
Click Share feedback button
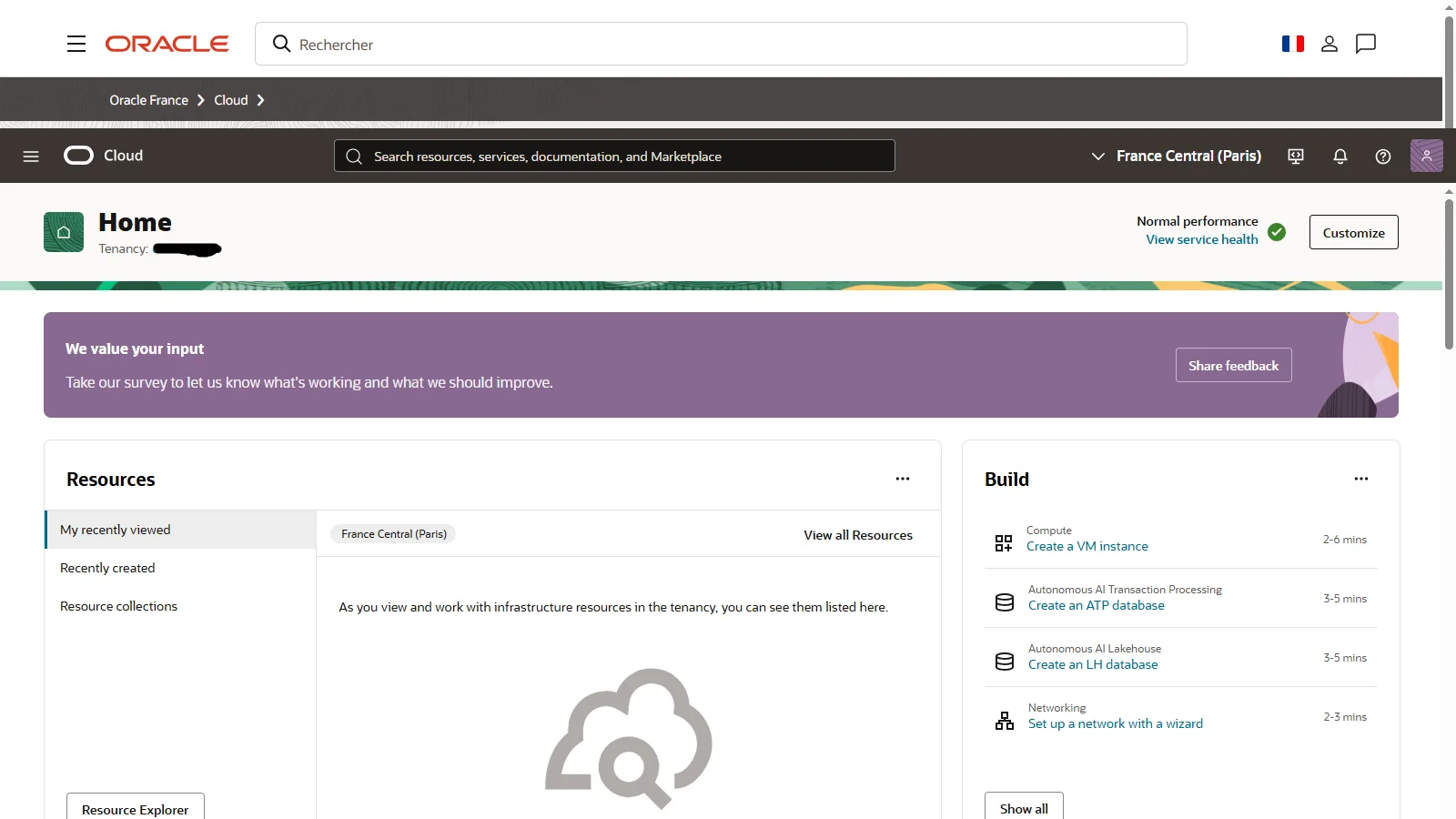[x=1234, y=365]
